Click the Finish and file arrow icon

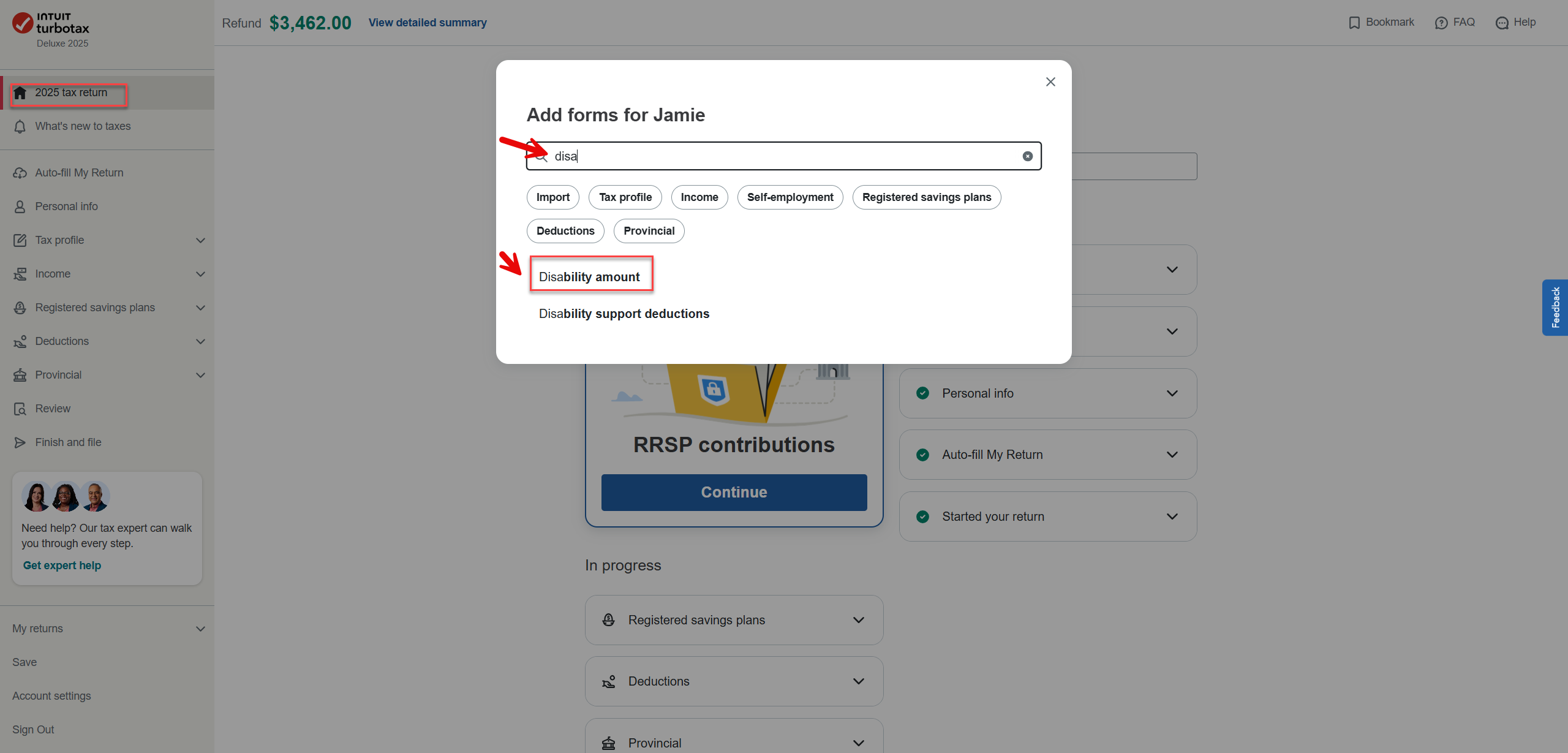(20, 442)
